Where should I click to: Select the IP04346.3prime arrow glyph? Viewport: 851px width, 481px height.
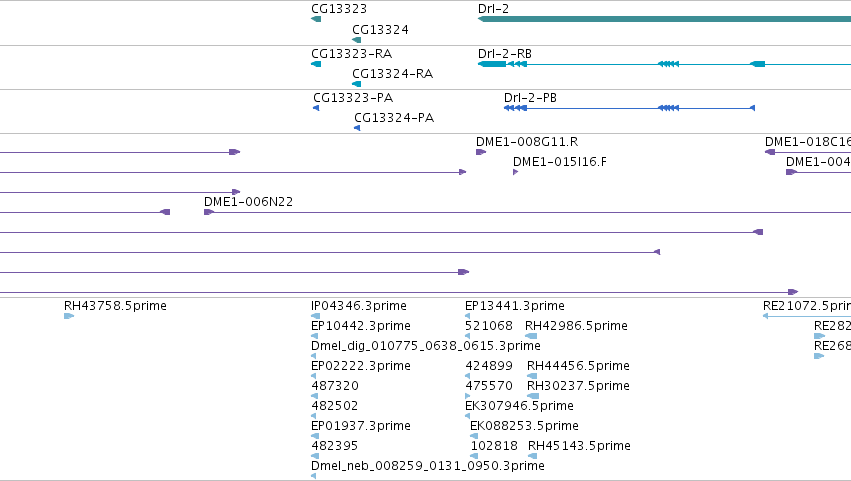coord(315,316)
